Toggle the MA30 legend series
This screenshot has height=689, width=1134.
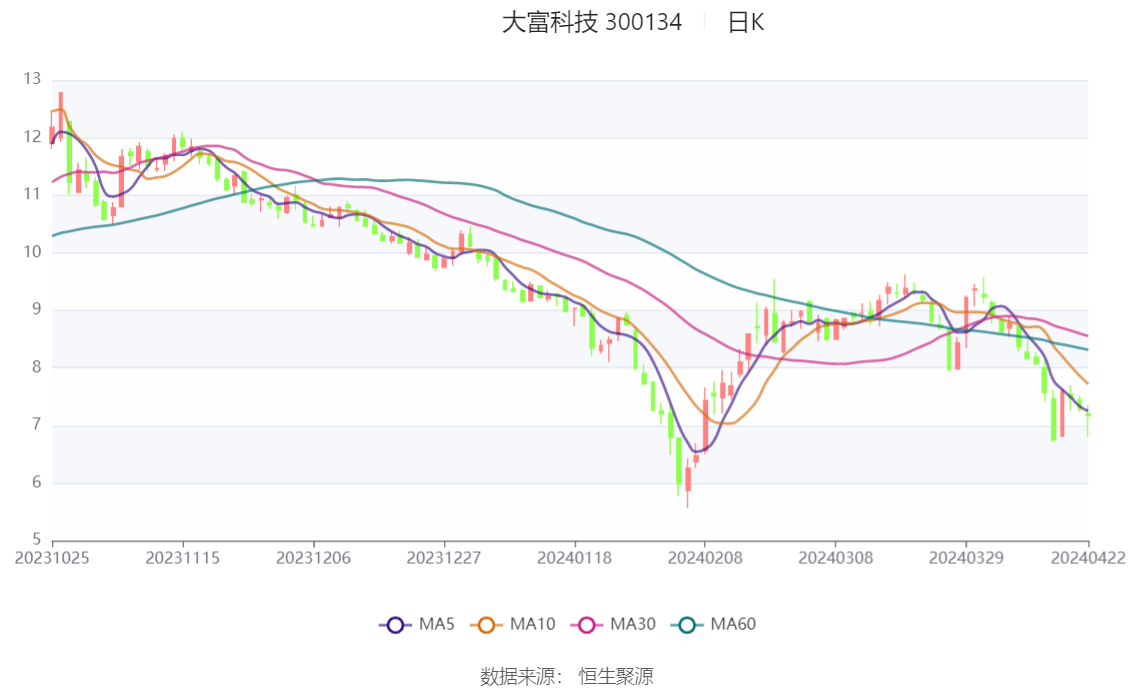613,625
